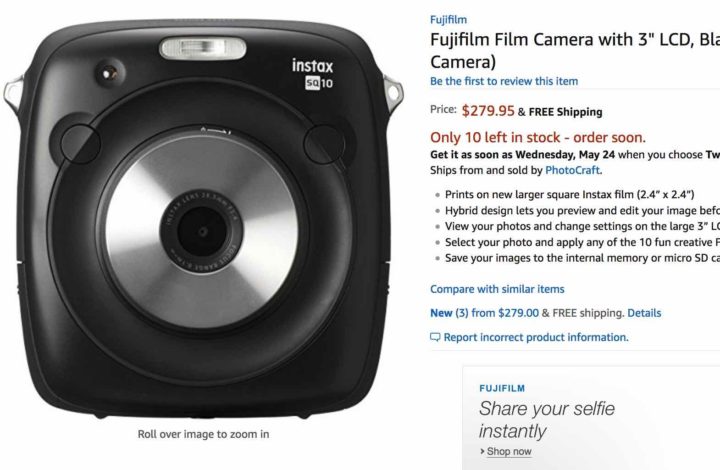
Task: Click the $279.95 price text
Action: pyautogui.click(x=488, y=111)
